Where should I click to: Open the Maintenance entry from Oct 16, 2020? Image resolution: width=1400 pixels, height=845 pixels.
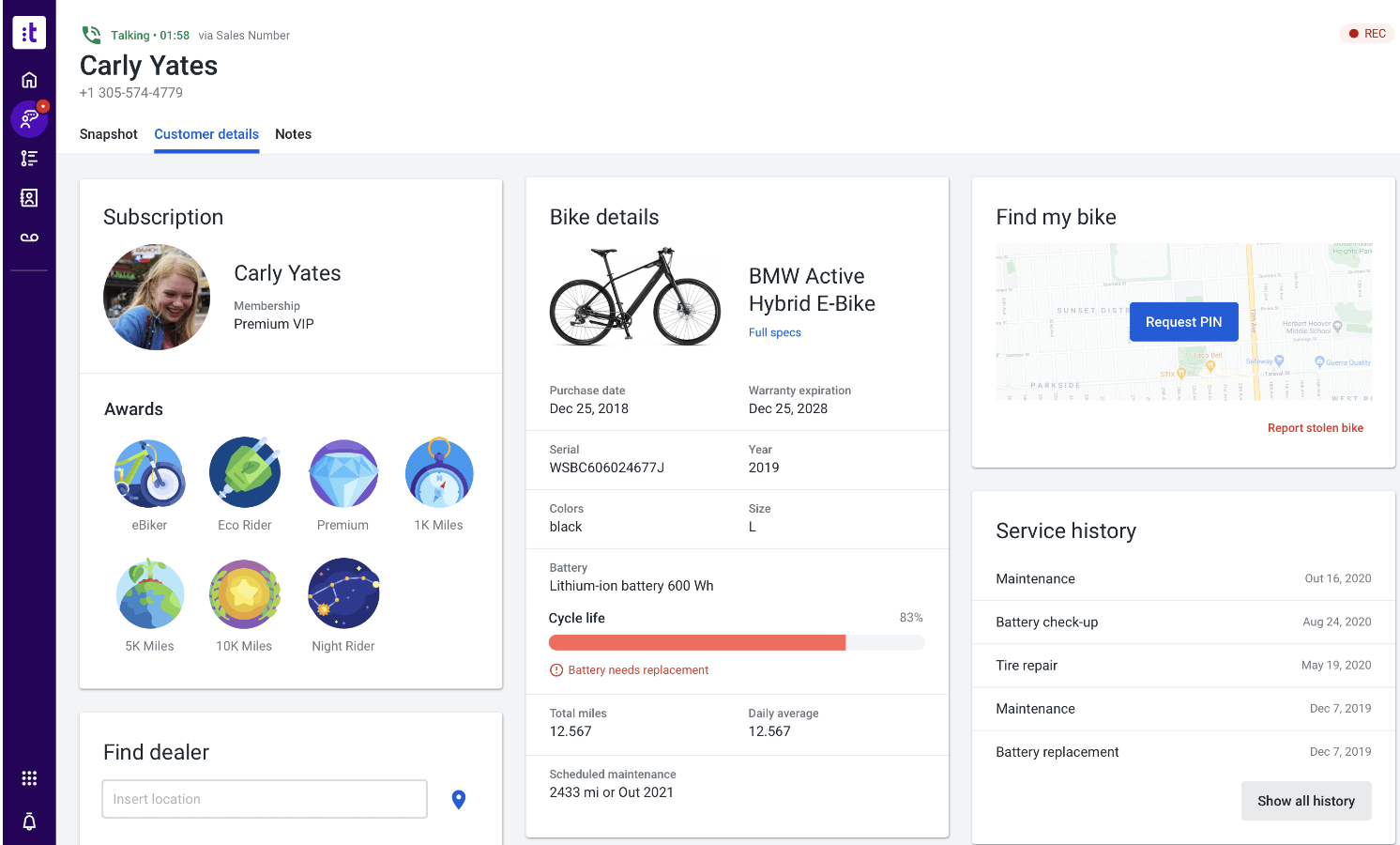1184,579
